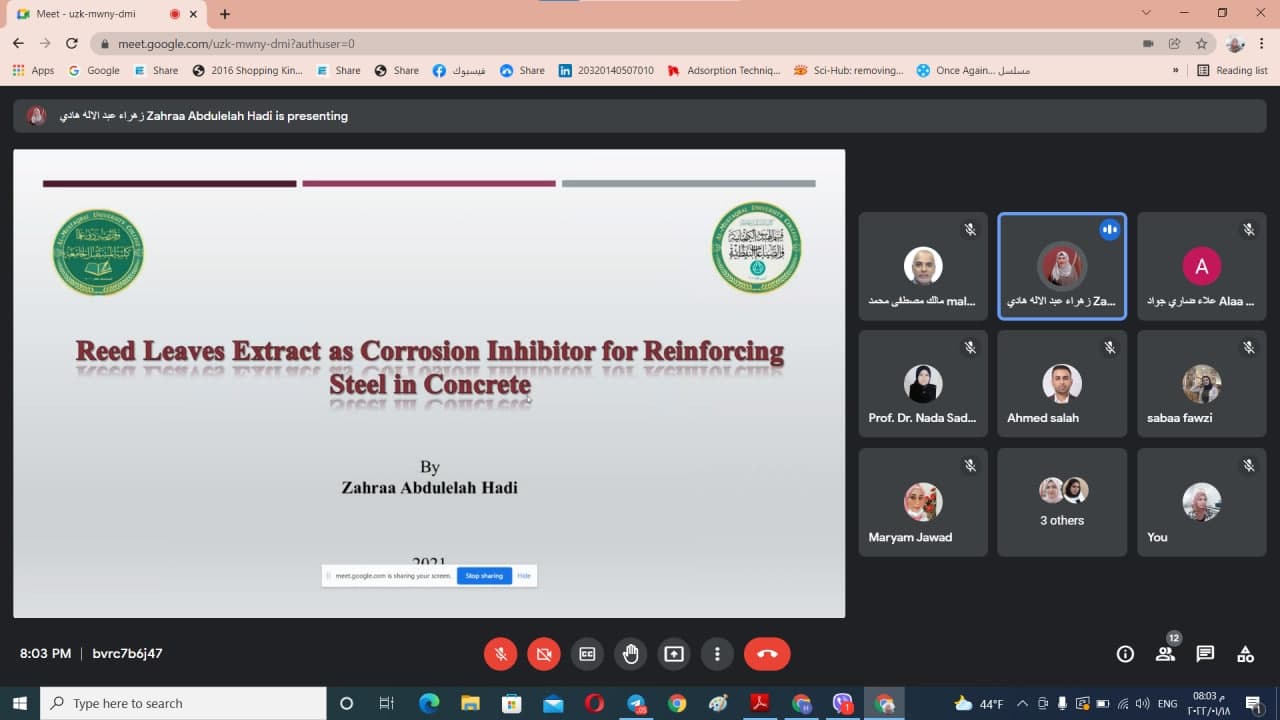Viewport: 1280px width, 720px height.
Task: Turn on captions with the CC icon
Action: 587,653
